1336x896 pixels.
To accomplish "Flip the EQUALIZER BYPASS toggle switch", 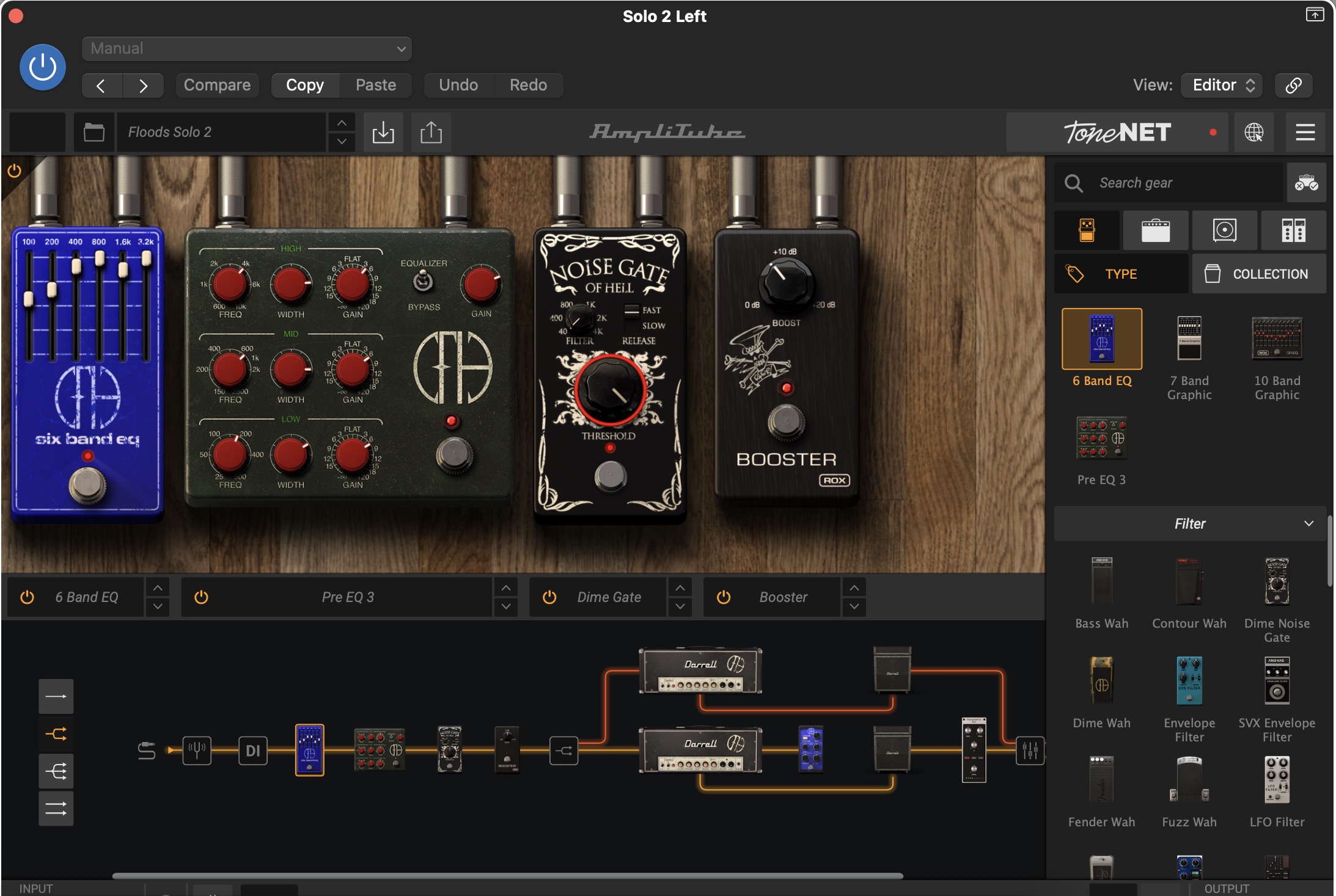I will (x=424, y=282).
